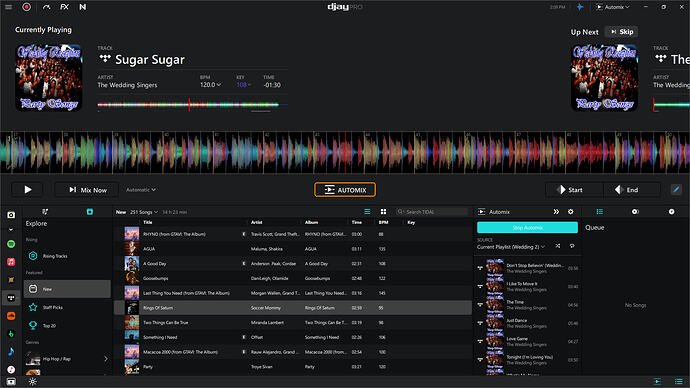690x388 pixels.
Task: Open the photo library source icon
Action: coord(11,215)
